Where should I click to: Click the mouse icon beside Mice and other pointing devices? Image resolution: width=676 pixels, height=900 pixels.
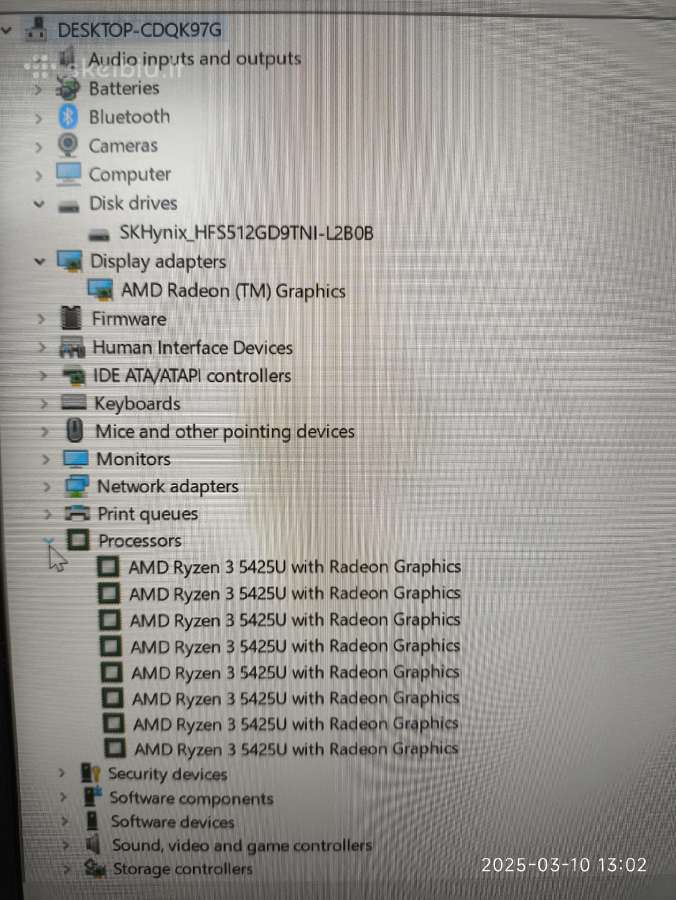[x=75, y=430]
